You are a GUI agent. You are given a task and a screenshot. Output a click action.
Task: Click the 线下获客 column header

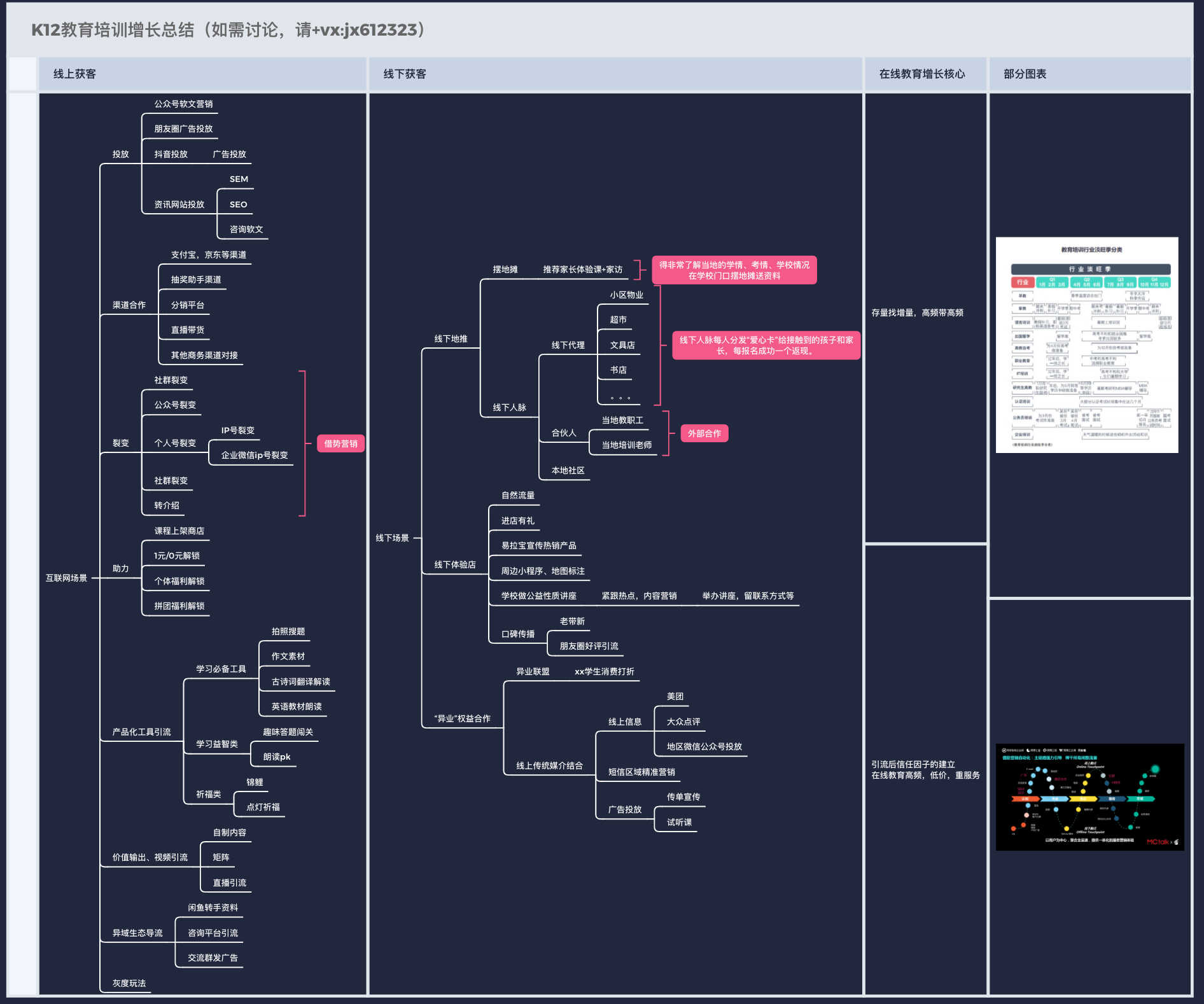coord(405,74)
